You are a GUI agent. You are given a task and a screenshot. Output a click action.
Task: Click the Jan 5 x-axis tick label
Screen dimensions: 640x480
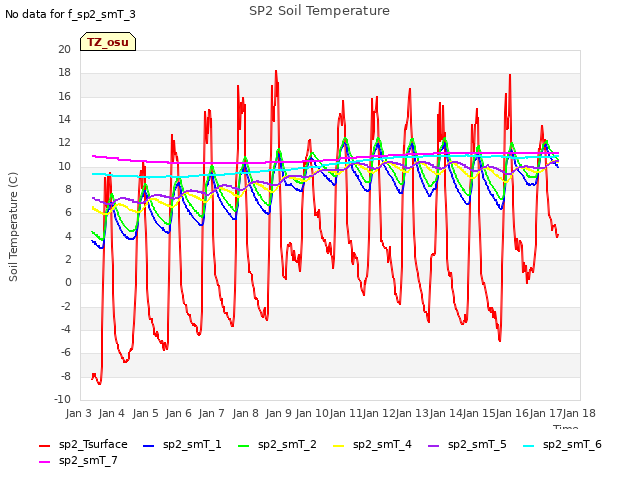[x=145, y=413]
